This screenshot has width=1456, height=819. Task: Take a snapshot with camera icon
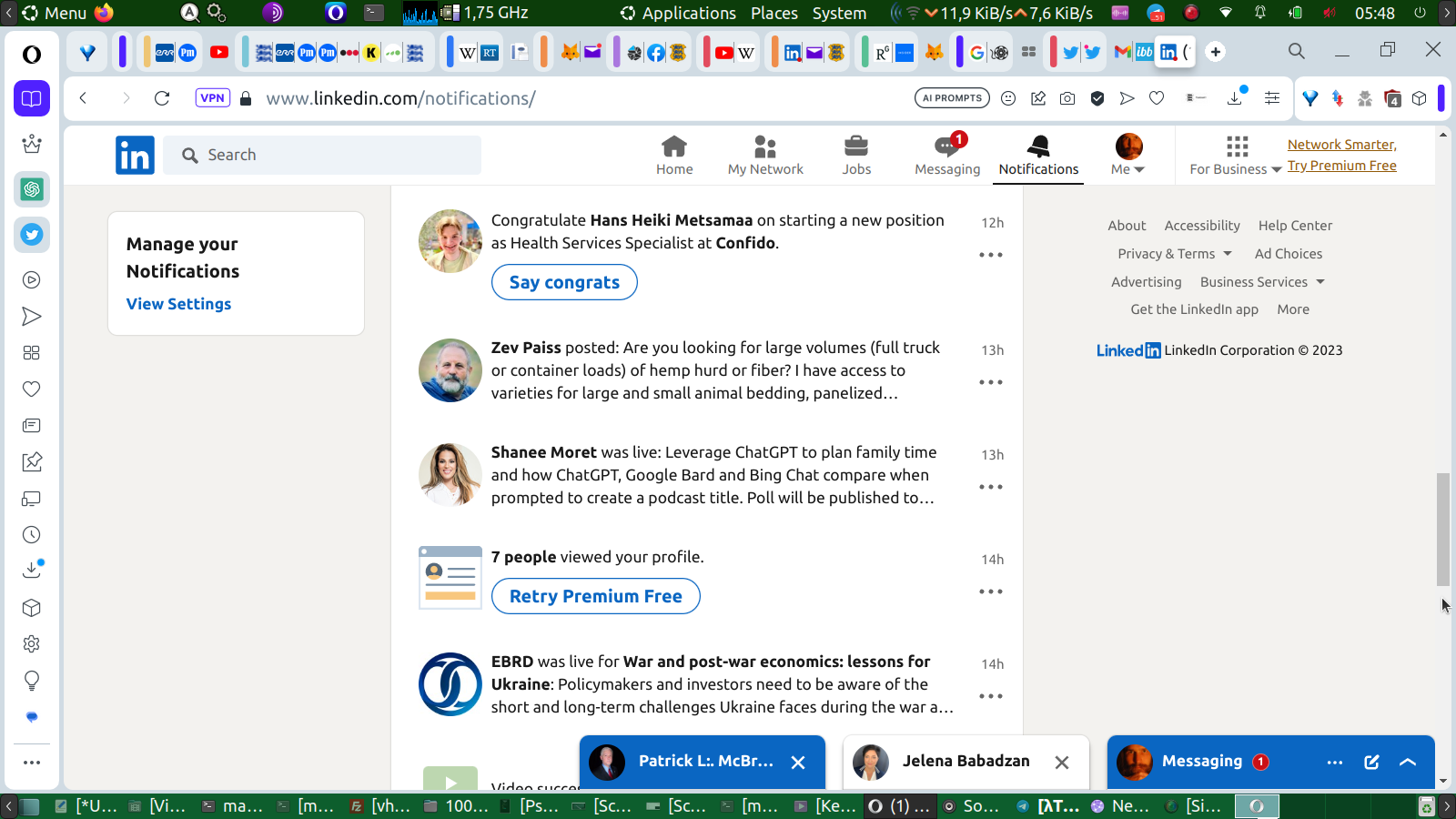(x=1067, y=98)
